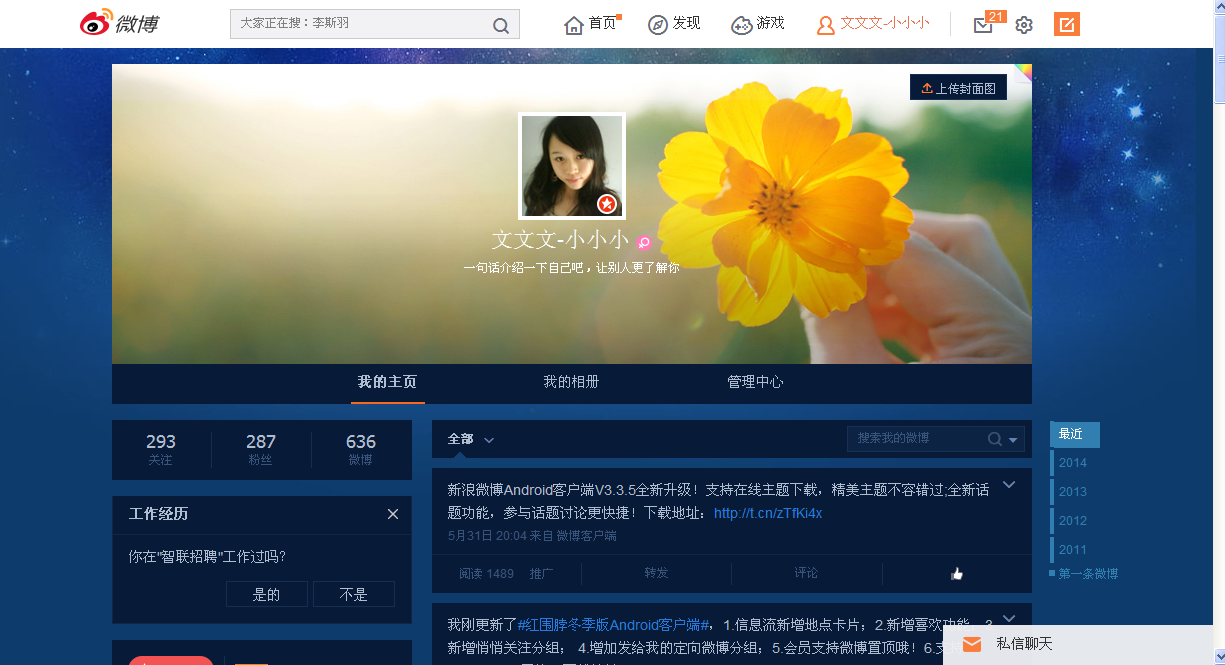Open 636 微博 posts count
The height and width of the screenshot is (665, 1225).
click(361, 450)
